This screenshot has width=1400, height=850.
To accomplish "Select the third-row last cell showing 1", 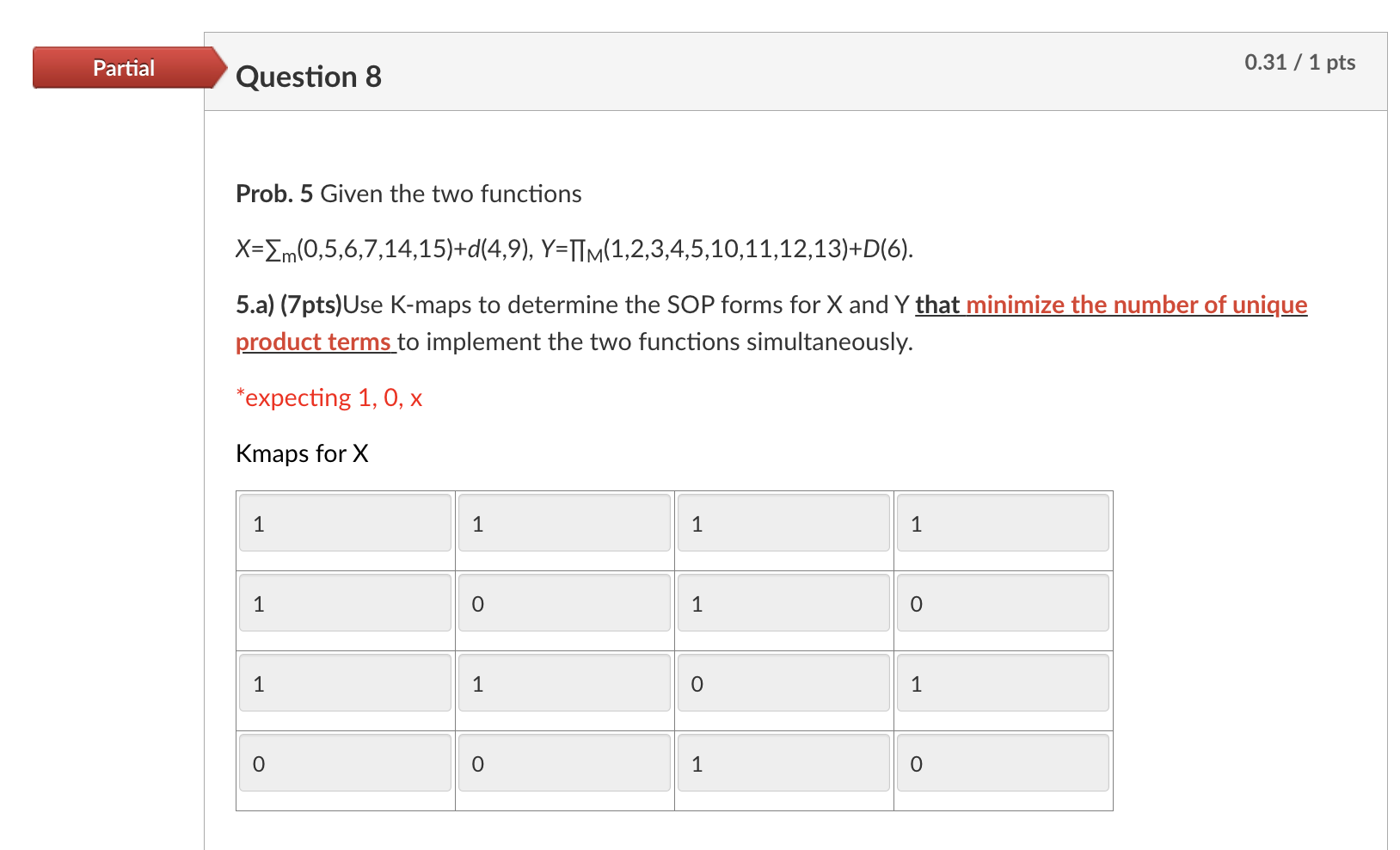I will pyautogui.click(x=1003, y=683).
